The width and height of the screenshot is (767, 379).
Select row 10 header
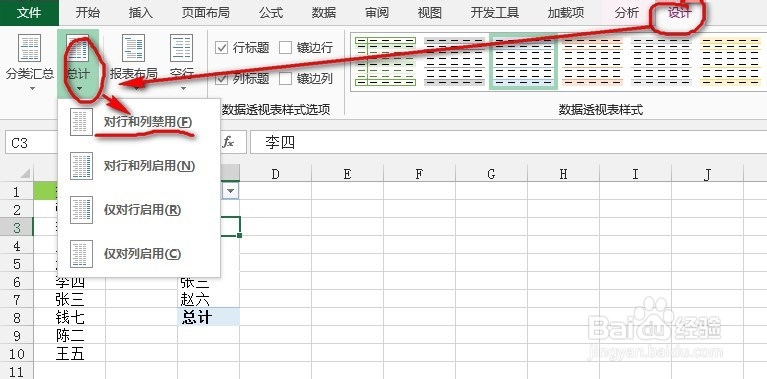coord(17,354)
